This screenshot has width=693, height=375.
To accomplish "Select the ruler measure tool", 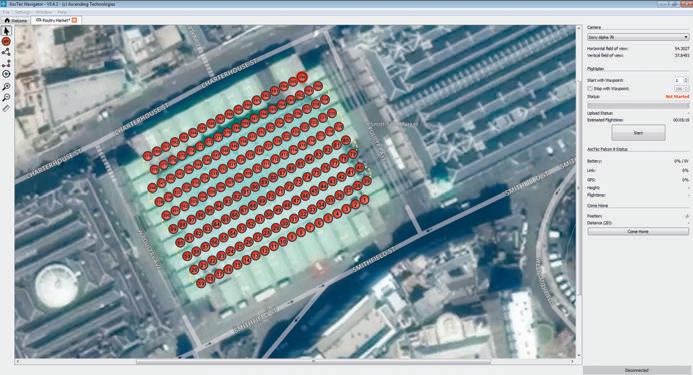I will click(6, 107).
